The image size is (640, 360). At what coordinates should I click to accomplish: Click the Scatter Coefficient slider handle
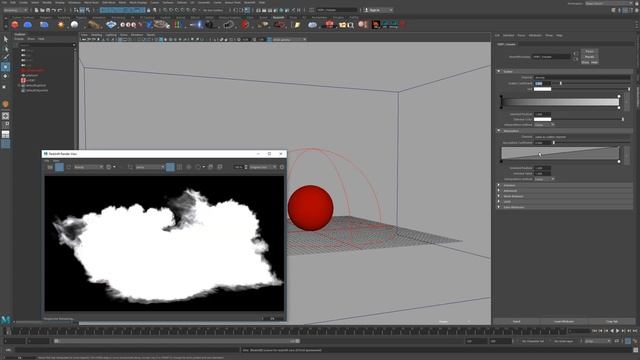click(x=560, y=83)
